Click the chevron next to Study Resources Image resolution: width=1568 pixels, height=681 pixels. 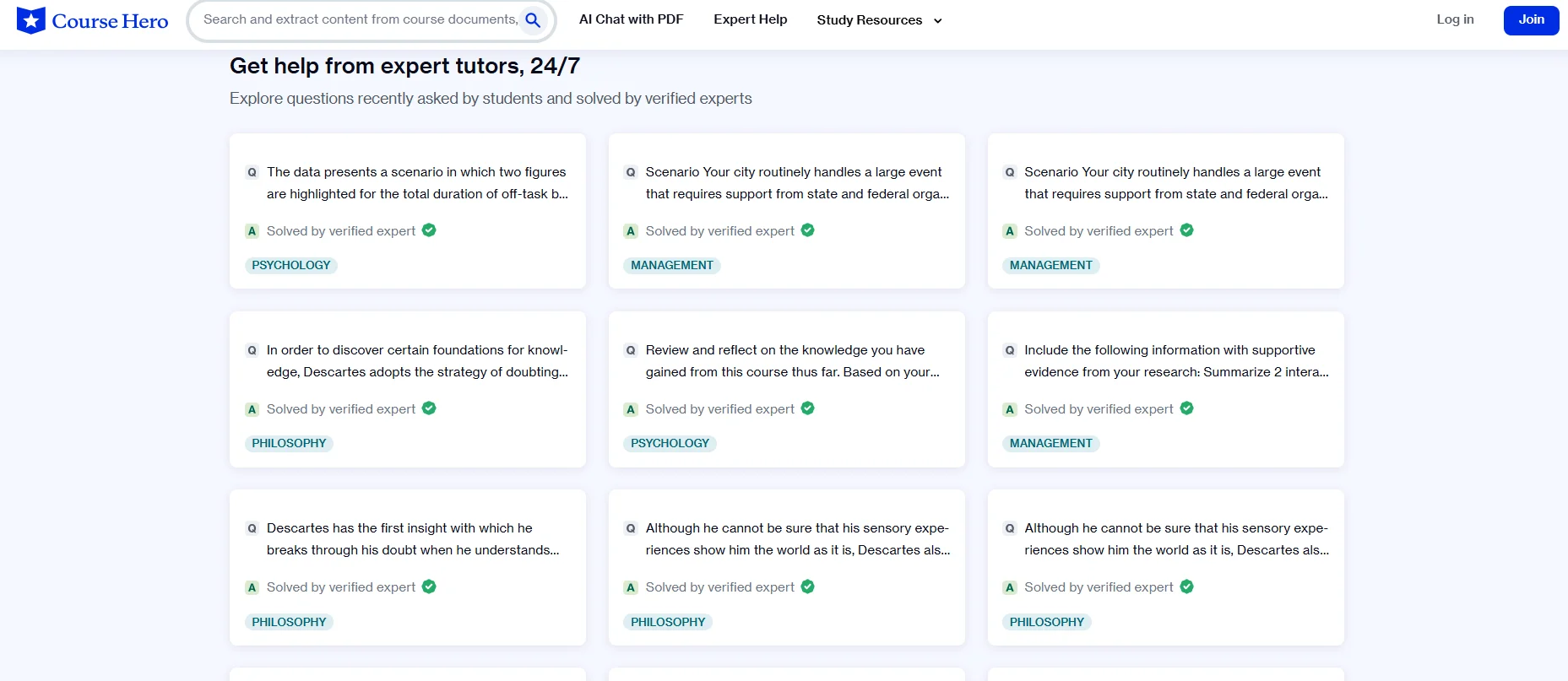coord(937,21)
